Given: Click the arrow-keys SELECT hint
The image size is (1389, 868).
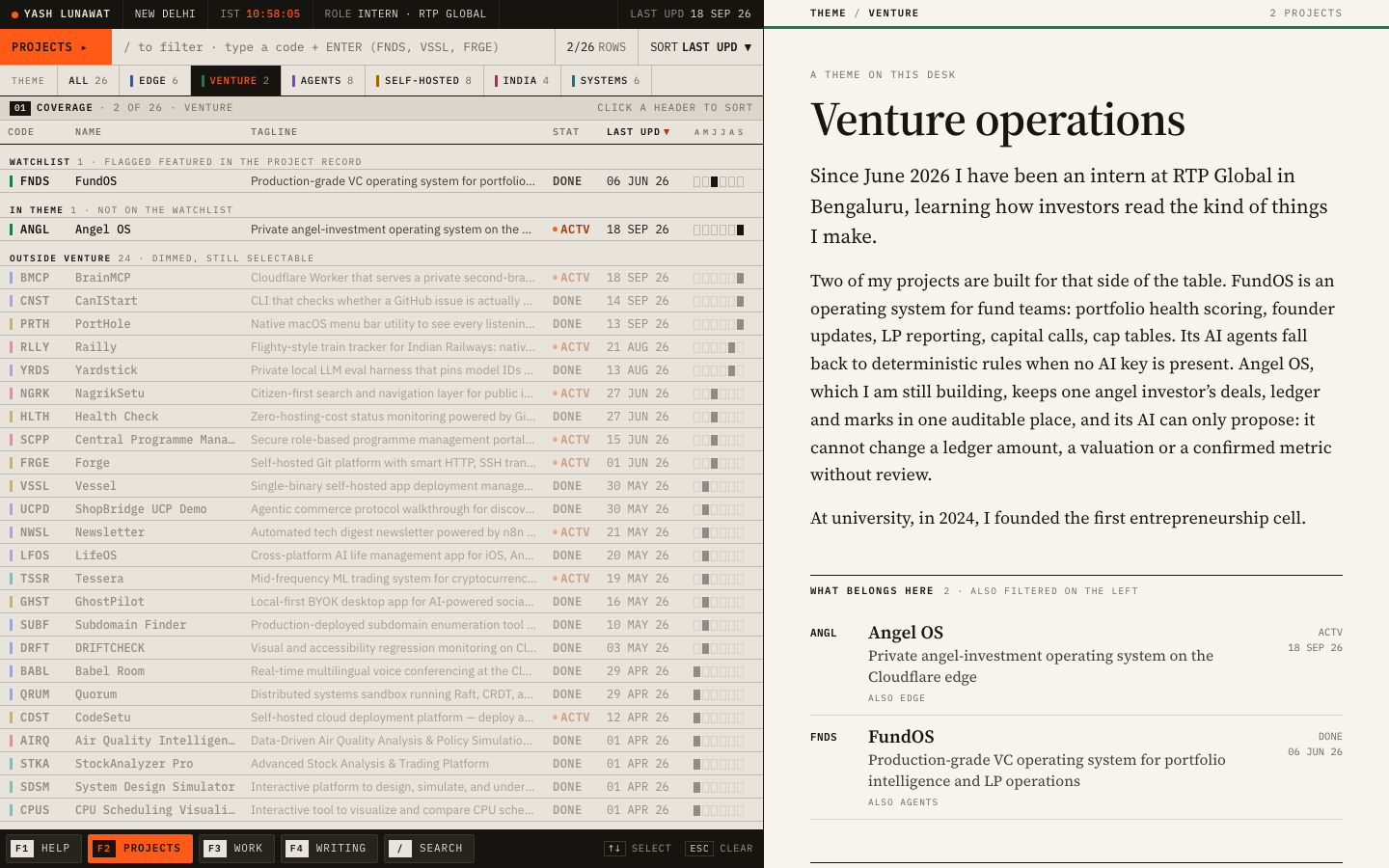Looking at the screenshot, I should 638,849.
